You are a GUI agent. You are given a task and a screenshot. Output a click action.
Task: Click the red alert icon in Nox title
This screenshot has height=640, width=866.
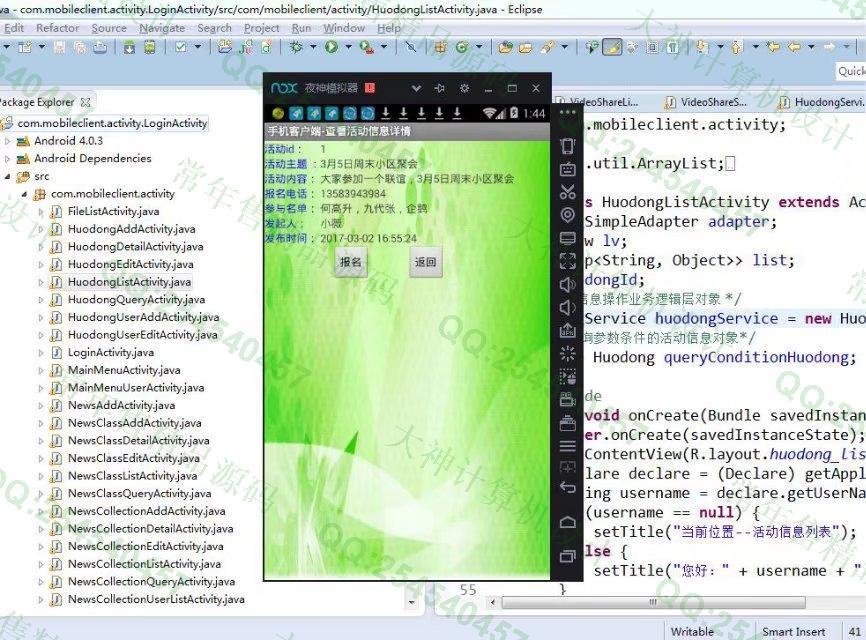(369, 88)
